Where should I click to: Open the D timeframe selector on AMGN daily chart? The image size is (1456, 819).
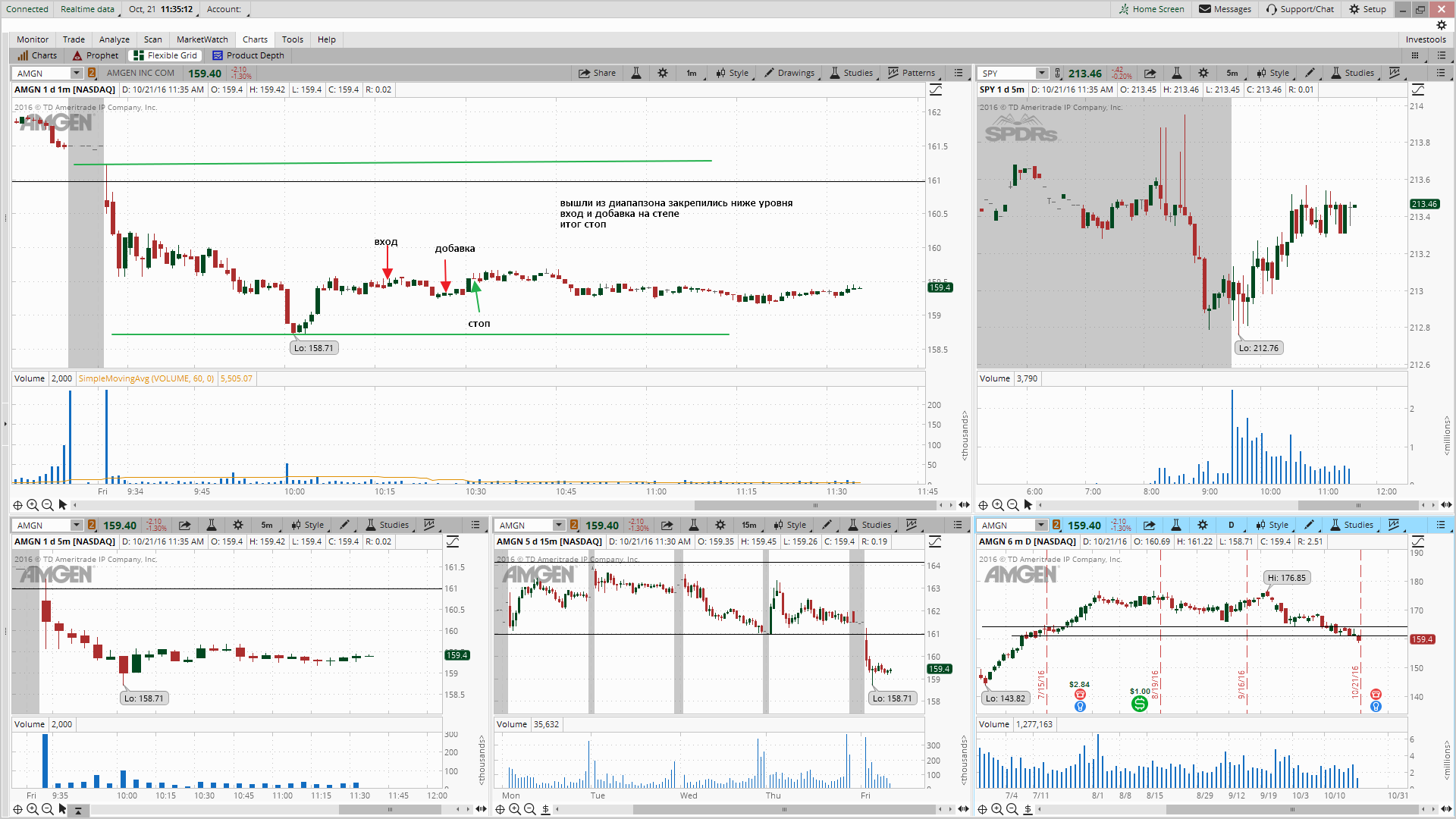coord(1232,526)
